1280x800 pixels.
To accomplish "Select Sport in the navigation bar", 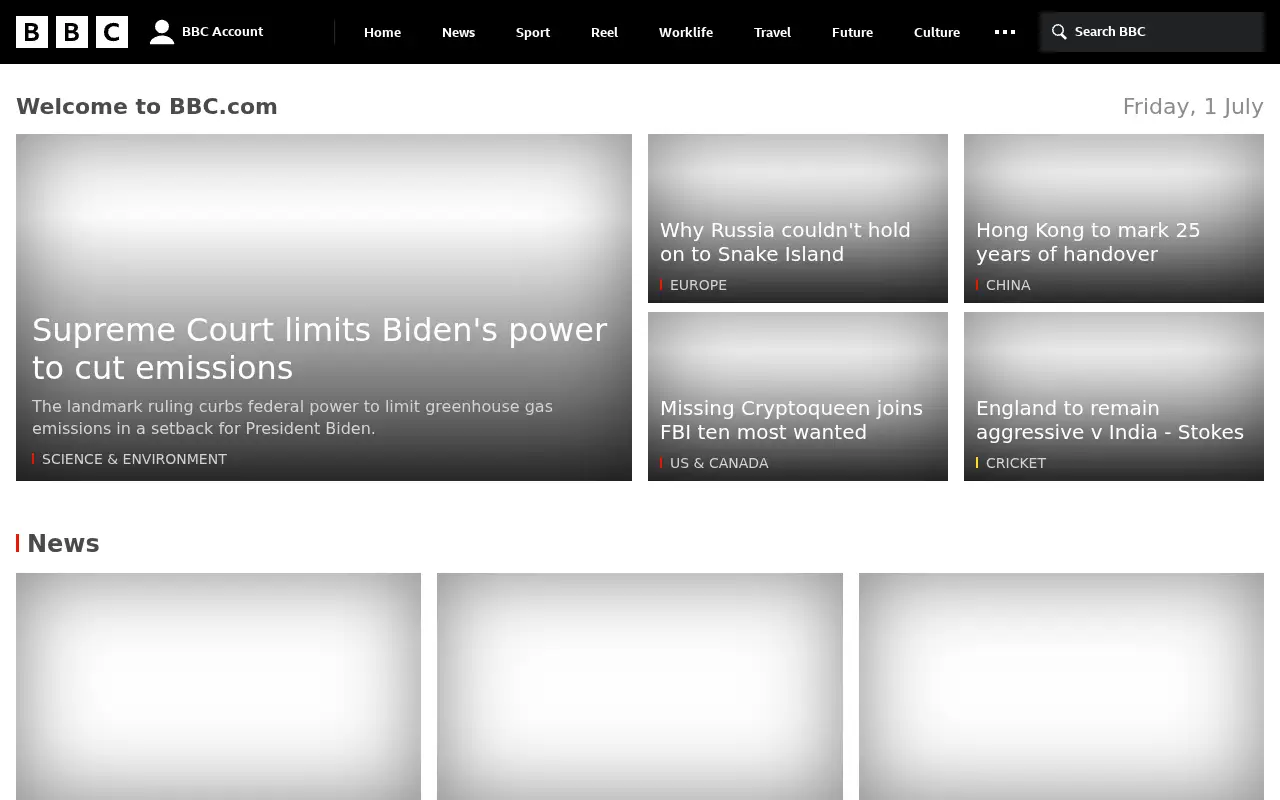I will click(533, 32).
